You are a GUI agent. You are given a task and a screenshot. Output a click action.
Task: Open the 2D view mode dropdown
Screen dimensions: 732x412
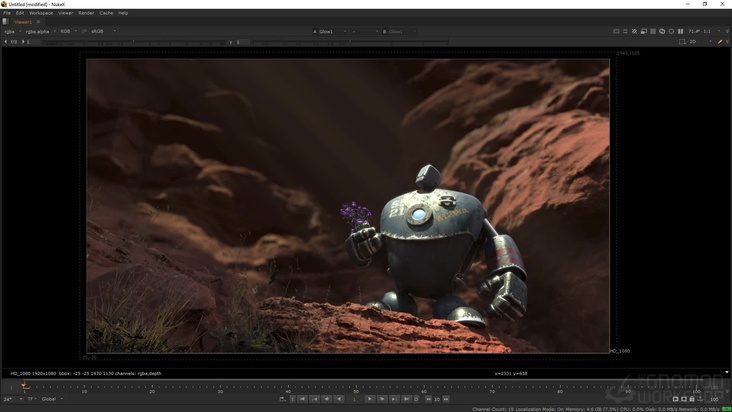[x=701, y=42]
